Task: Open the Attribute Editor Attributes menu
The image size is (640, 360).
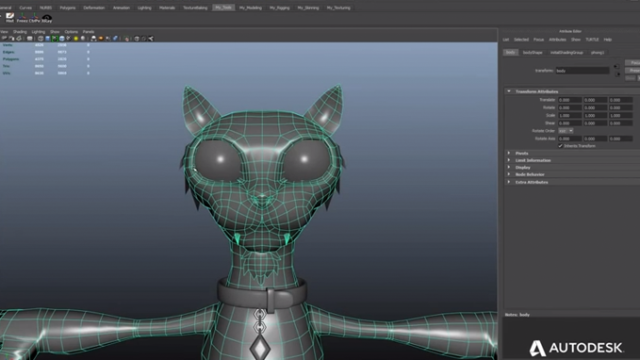Action: click(557, 40)
